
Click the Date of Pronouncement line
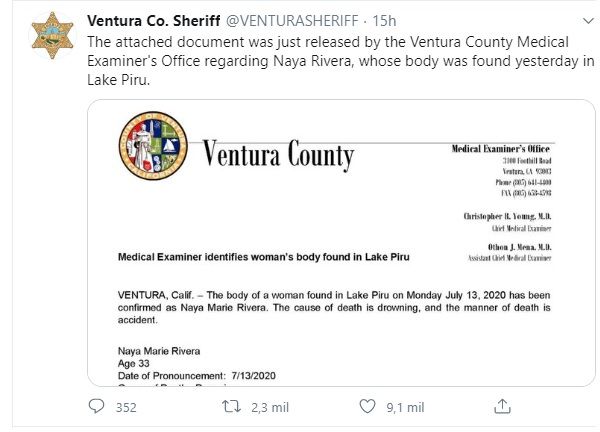[197, 376]
